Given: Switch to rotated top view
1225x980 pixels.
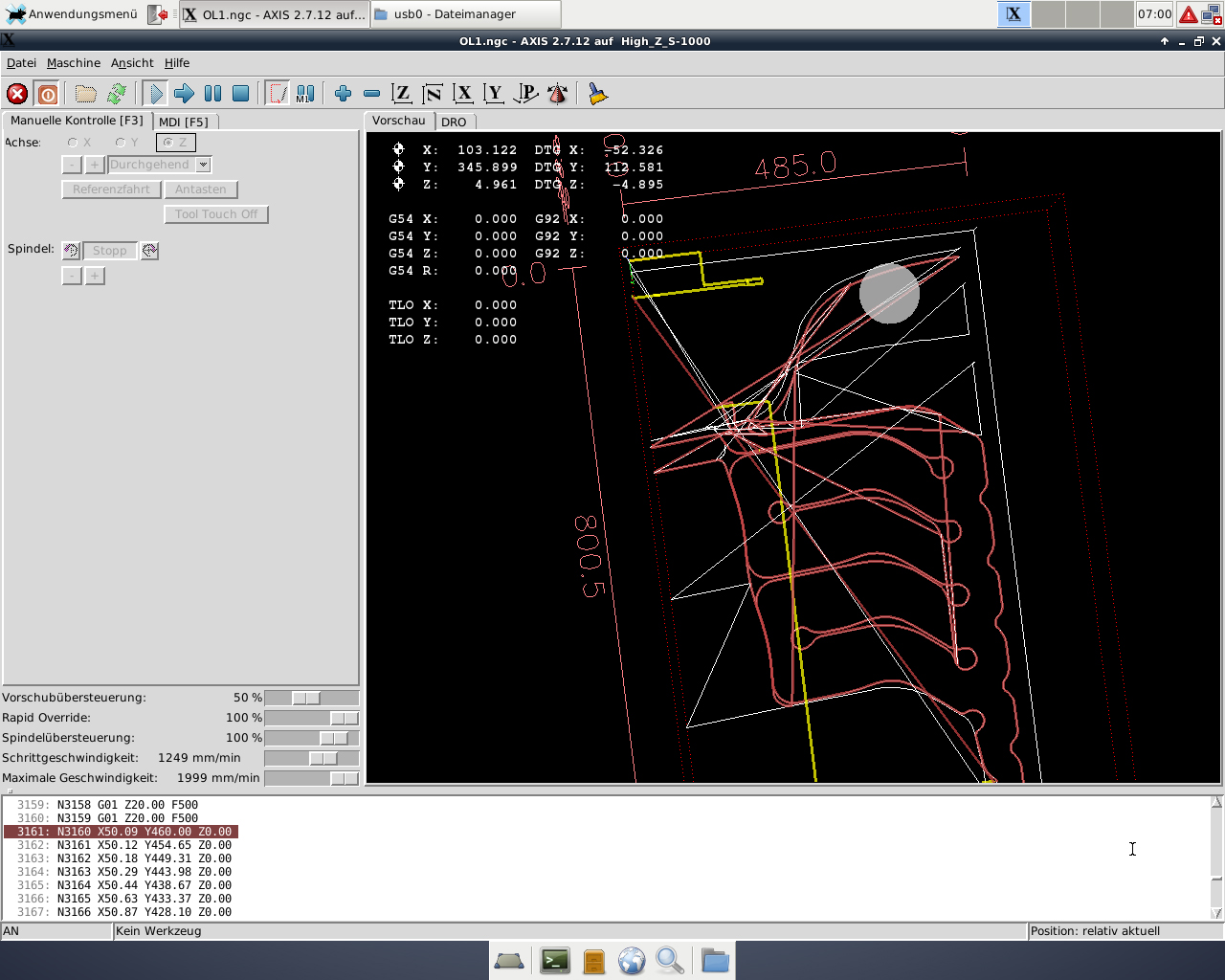Looking at the screenshot, I should pos(433,94).
